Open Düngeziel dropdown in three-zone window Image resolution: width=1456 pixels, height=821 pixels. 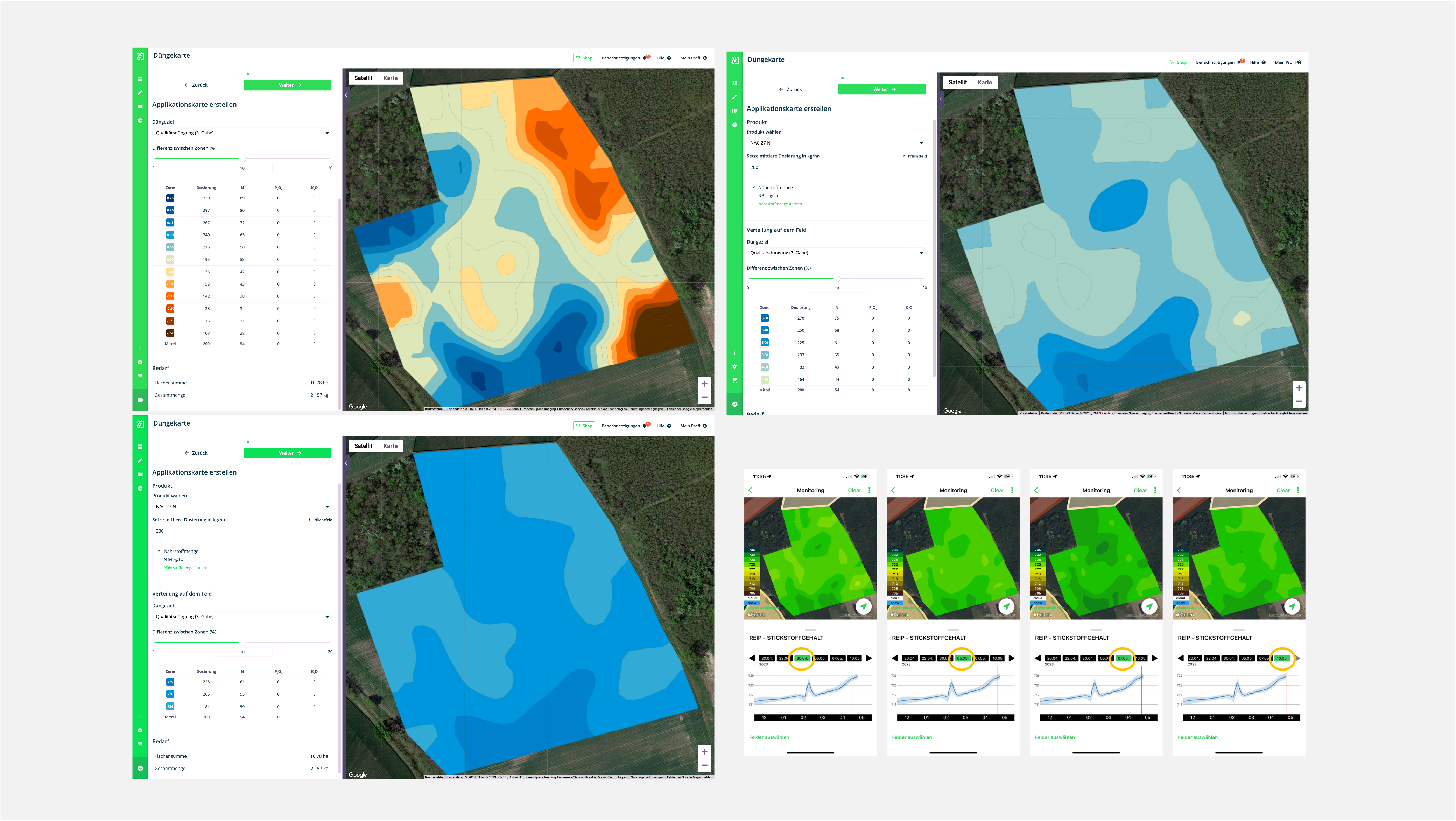pos(242,616)
